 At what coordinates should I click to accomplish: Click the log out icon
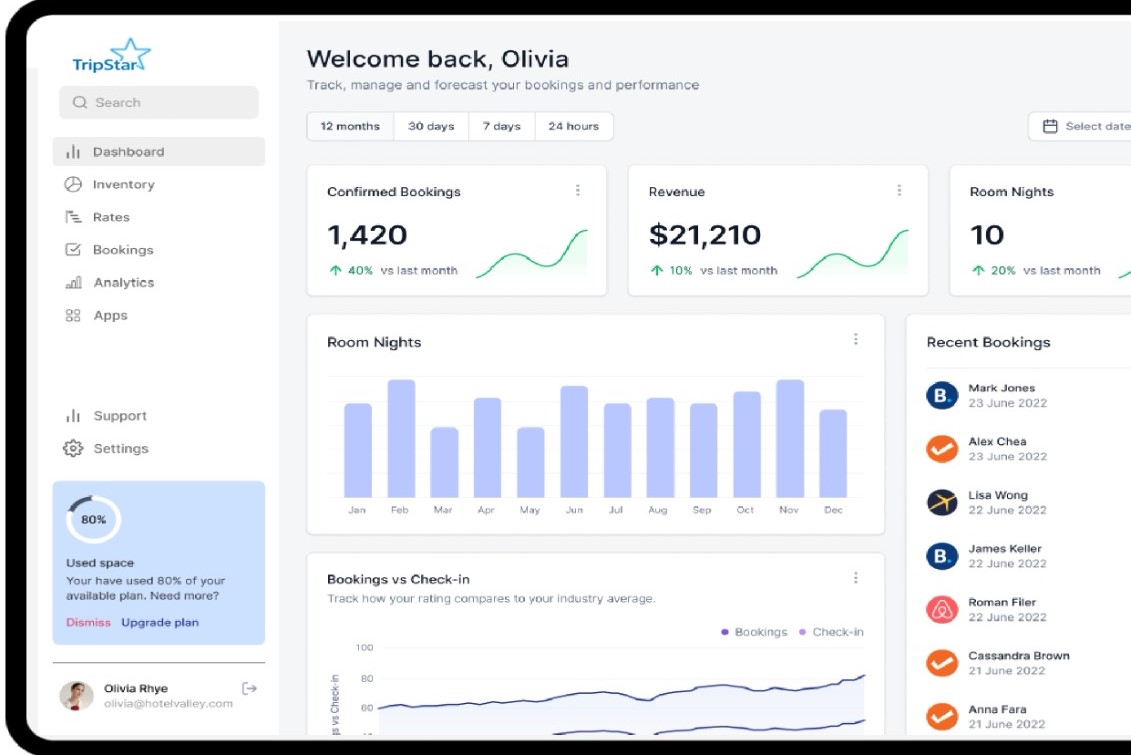click(250, 688)
